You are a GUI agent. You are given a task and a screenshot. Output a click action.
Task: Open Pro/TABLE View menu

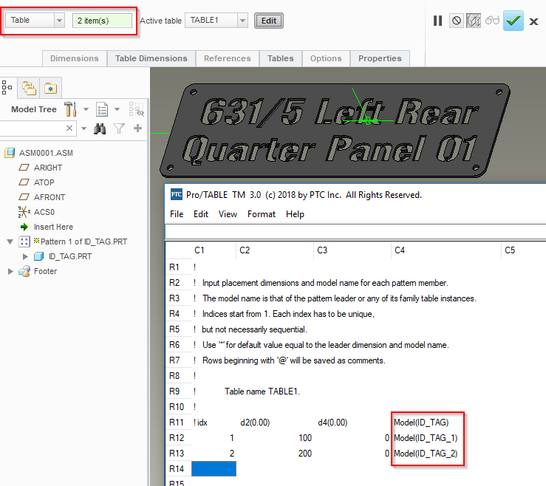pyautogui.click(x=228, y=214)
